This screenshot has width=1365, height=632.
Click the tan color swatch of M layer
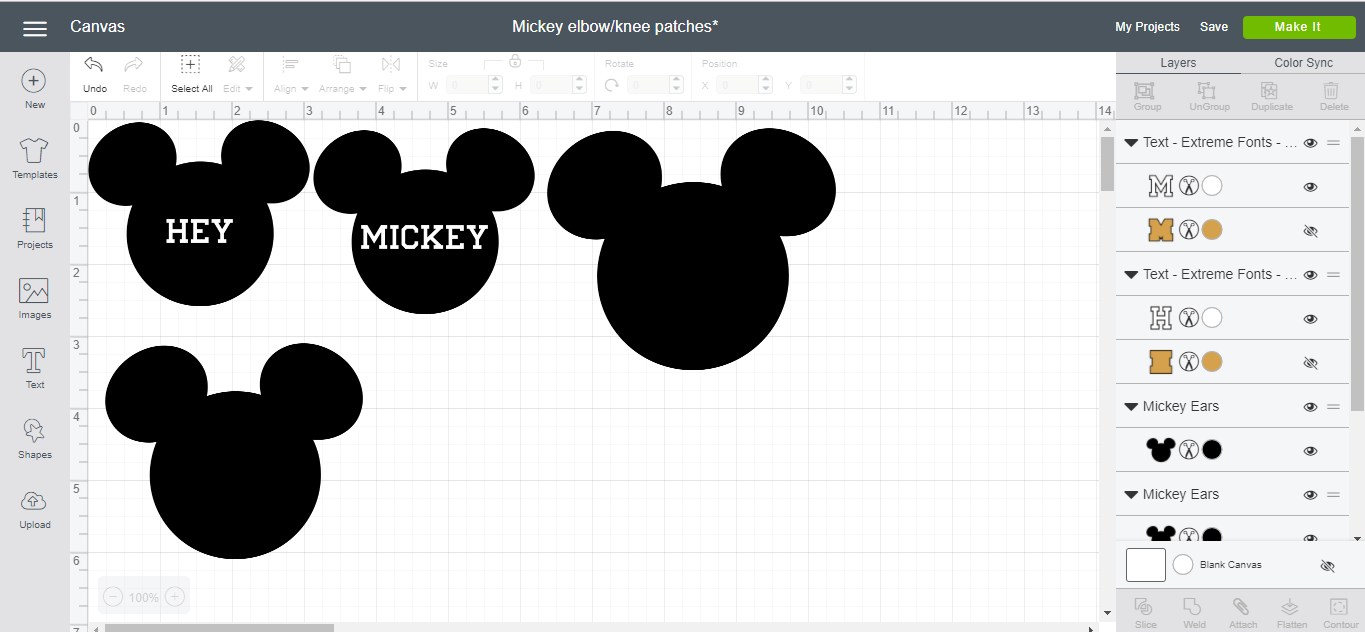click(1212, 230)
